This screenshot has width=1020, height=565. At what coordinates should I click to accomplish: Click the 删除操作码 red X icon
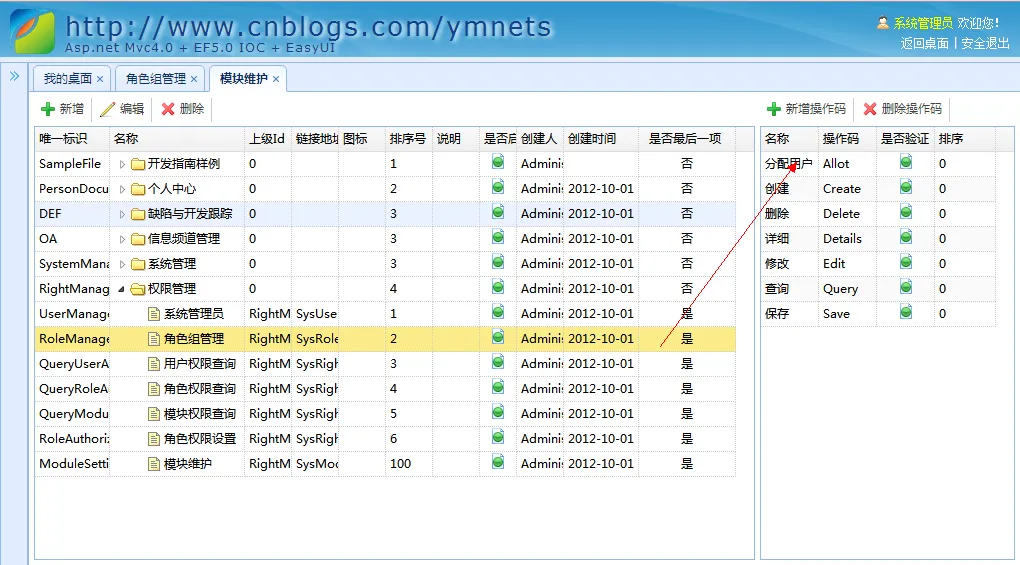[870, 109]
